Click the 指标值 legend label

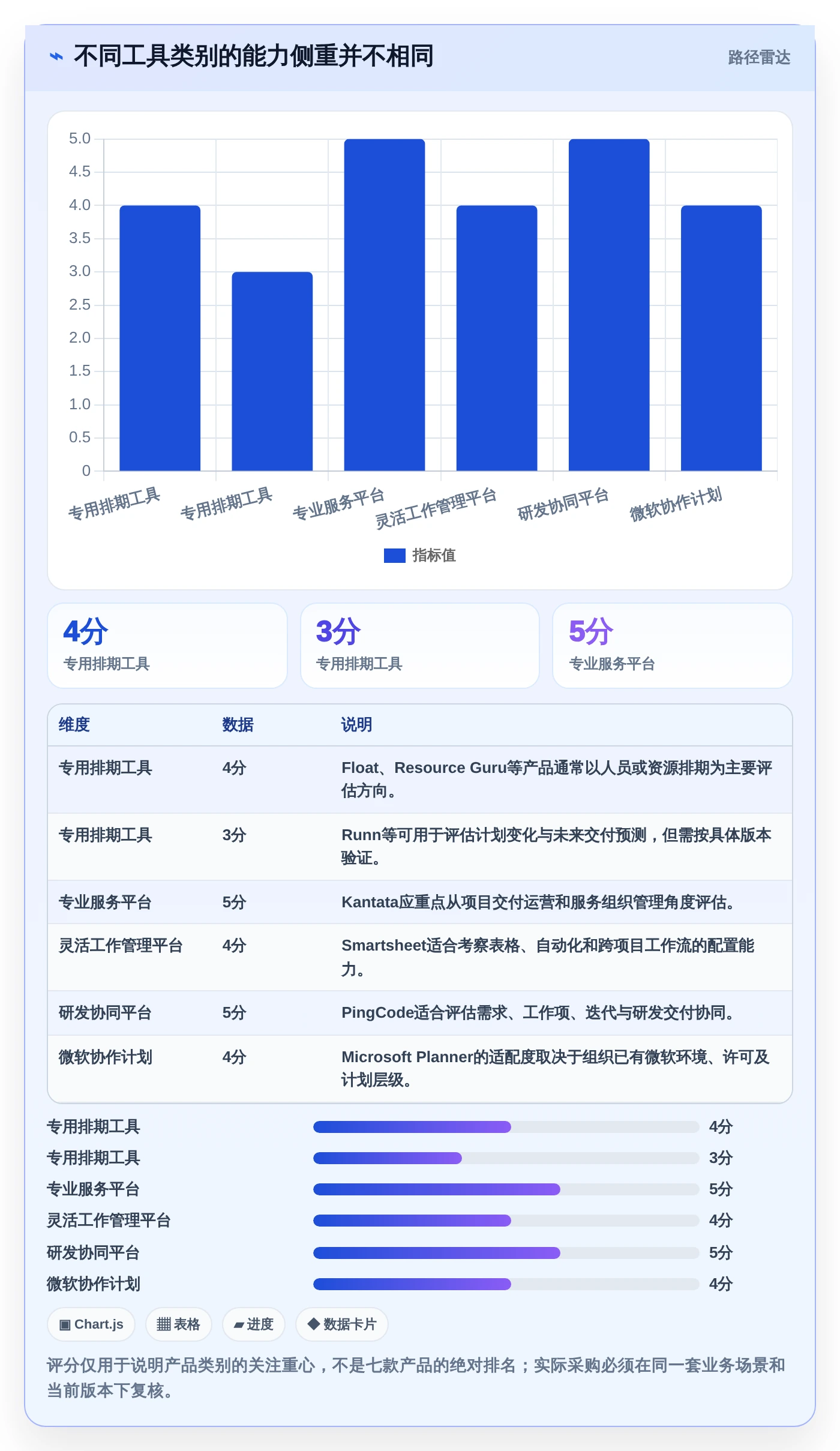[x=434, y=556]
